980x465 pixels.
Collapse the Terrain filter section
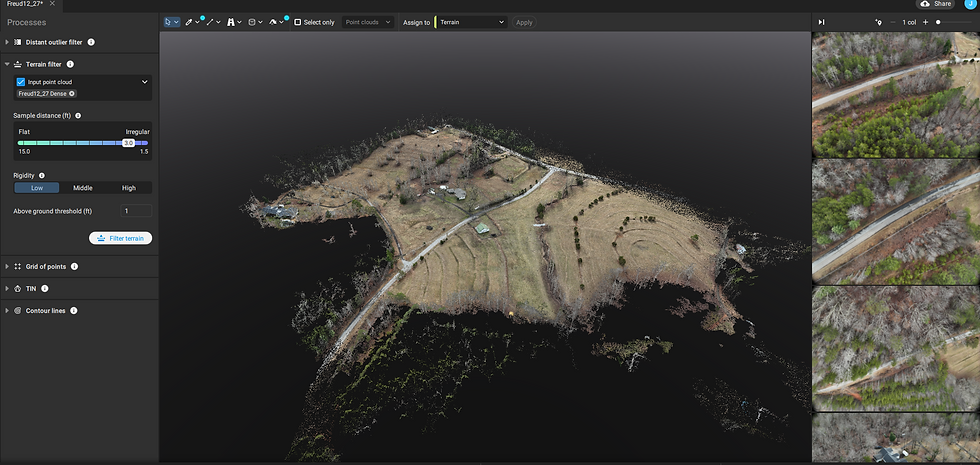7,64
